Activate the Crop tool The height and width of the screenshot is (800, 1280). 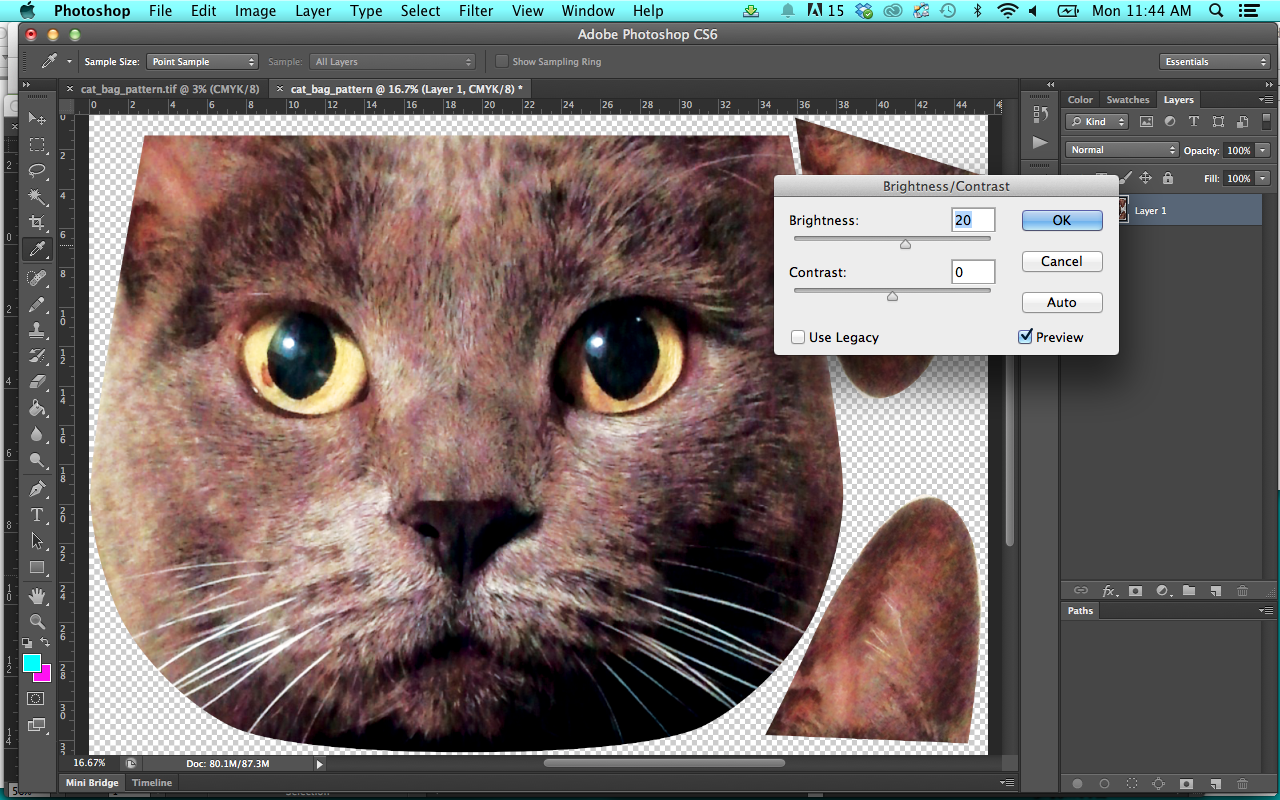(x=36, y=223)
